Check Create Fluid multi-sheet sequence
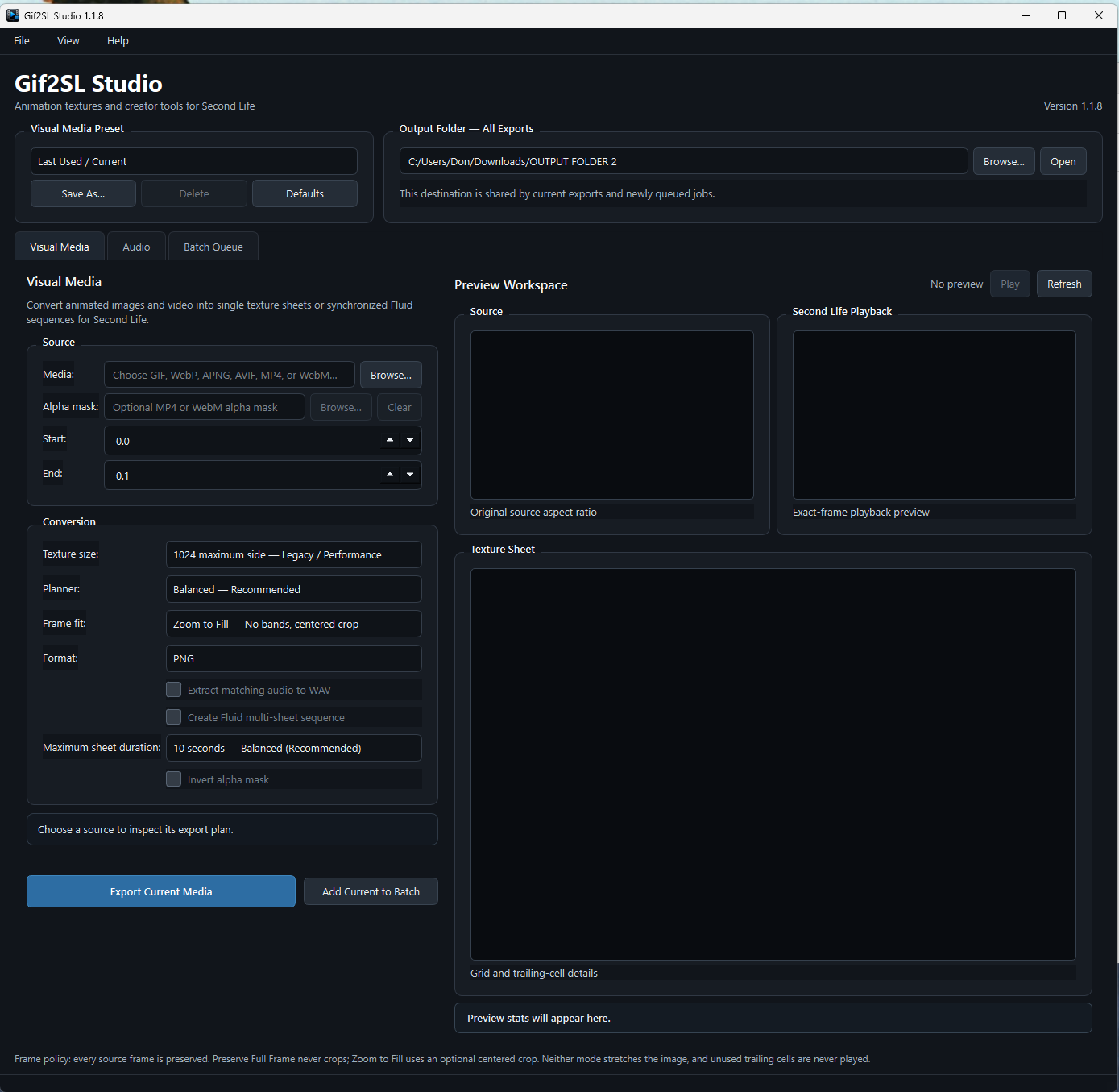The width and height of the screenshot is (1119, 1092). pos(173,717)
